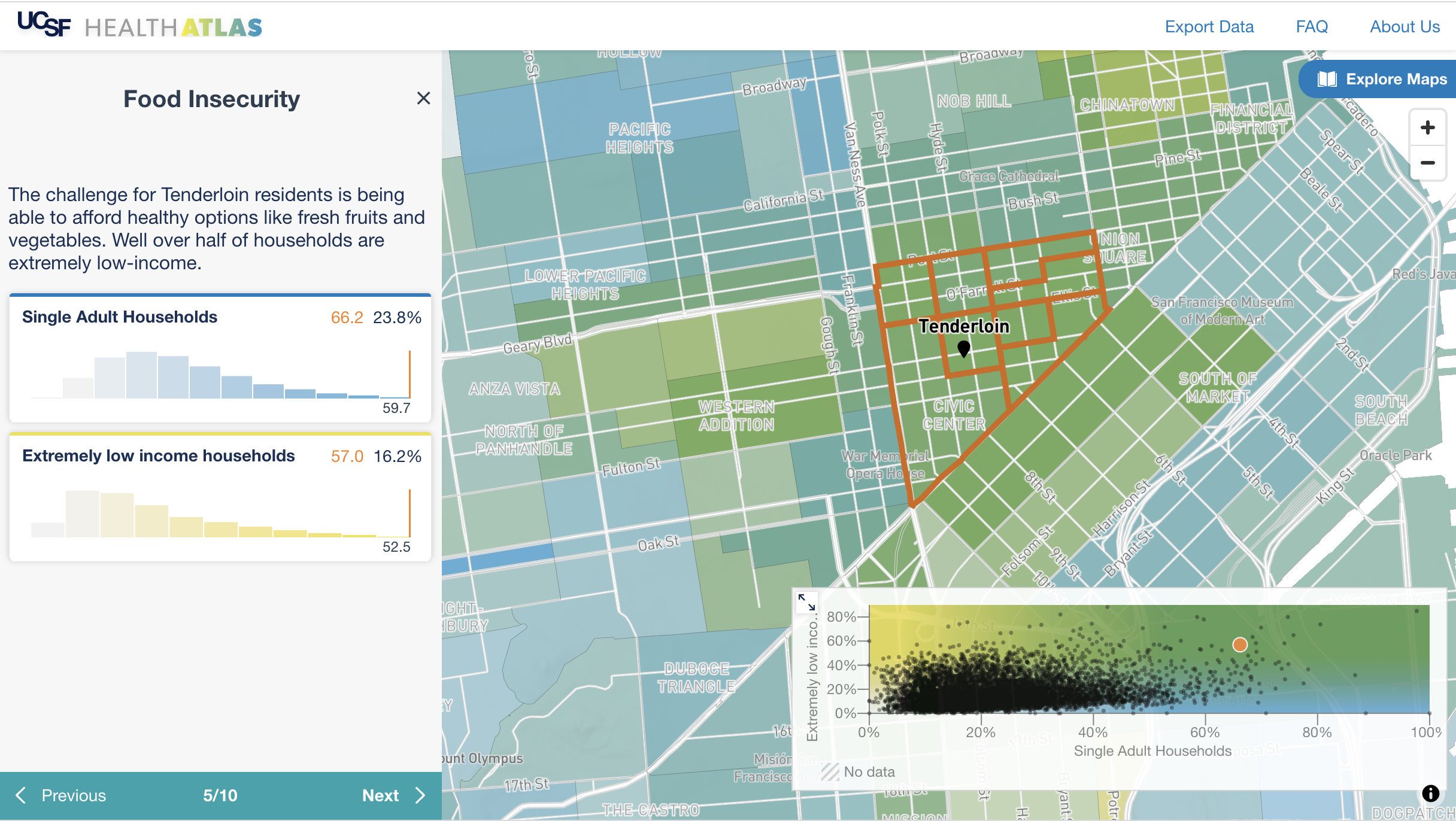Click the UCSF Health Atlas logo
The image size is (1456, 821).
[x=139, y=25]
